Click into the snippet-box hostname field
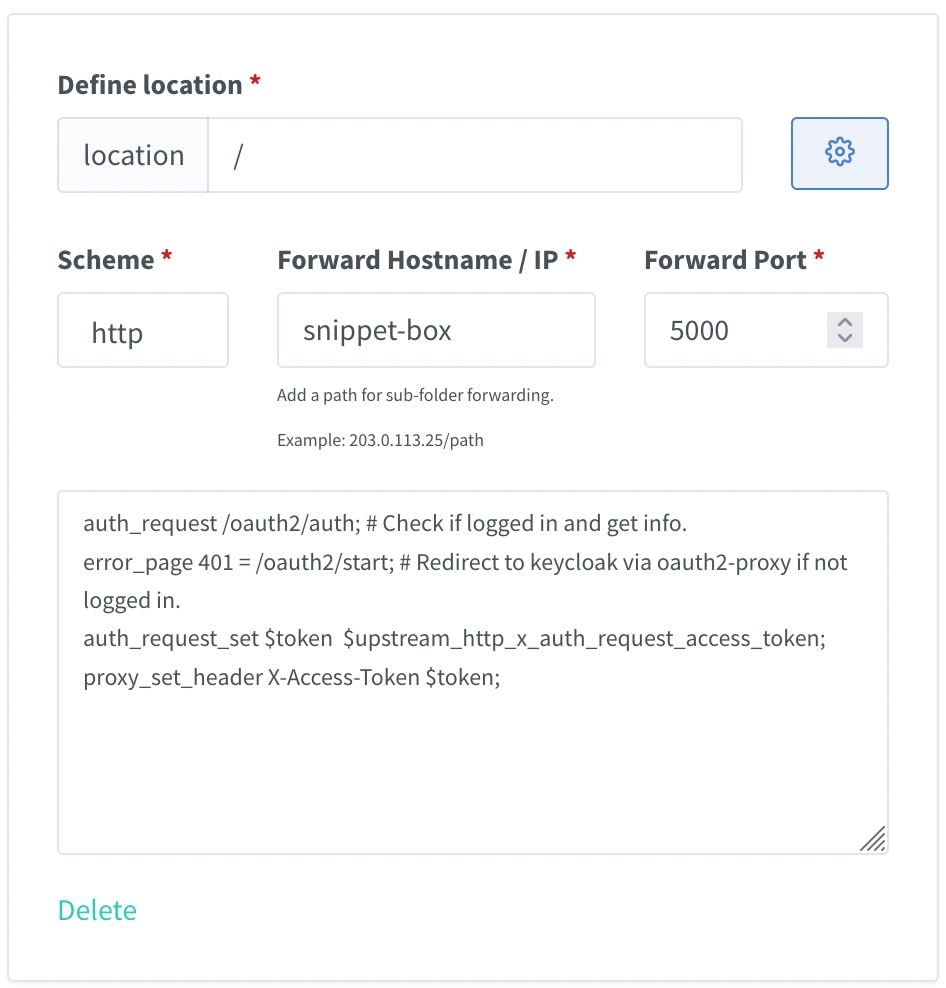This screenshot has height=988, width=946. point(436,330)
